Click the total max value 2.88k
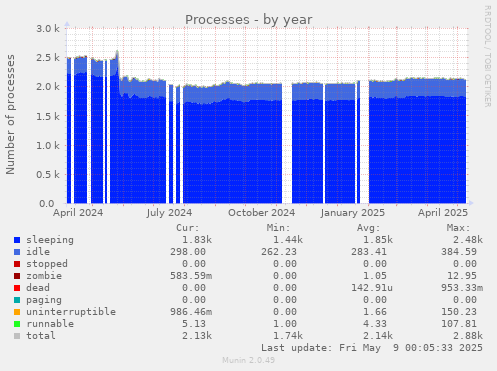Screen dimensions: 497x371 click(468, 336)
